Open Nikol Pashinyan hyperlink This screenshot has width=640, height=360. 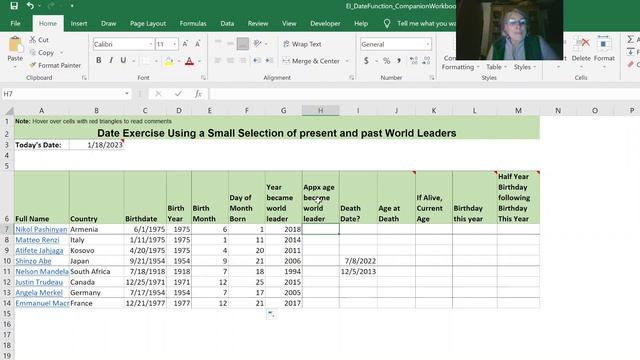coord(41,229)
